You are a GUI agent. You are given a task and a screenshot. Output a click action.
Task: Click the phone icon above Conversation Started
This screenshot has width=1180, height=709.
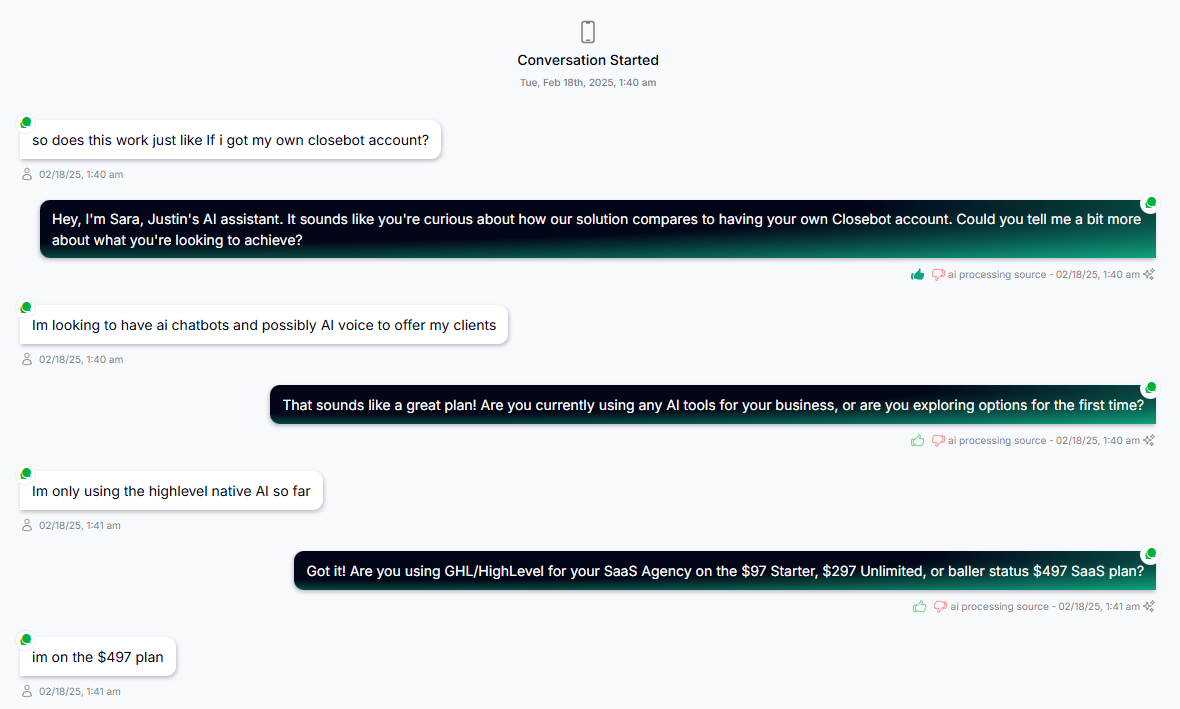tap(588, 32)
